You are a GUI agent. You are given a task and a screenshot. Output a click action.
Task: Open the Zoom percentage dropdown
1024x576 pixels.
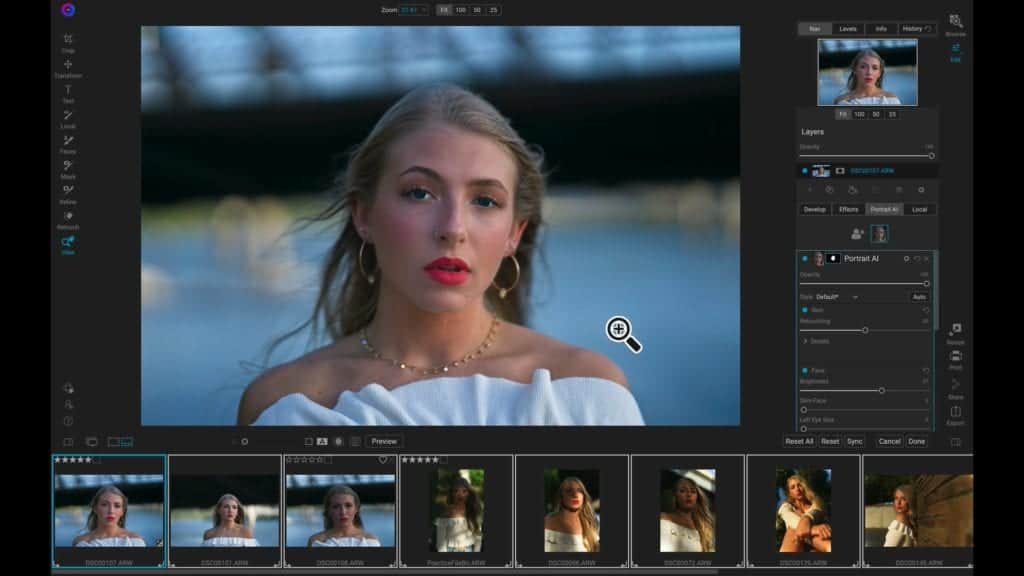coord(413,10)
